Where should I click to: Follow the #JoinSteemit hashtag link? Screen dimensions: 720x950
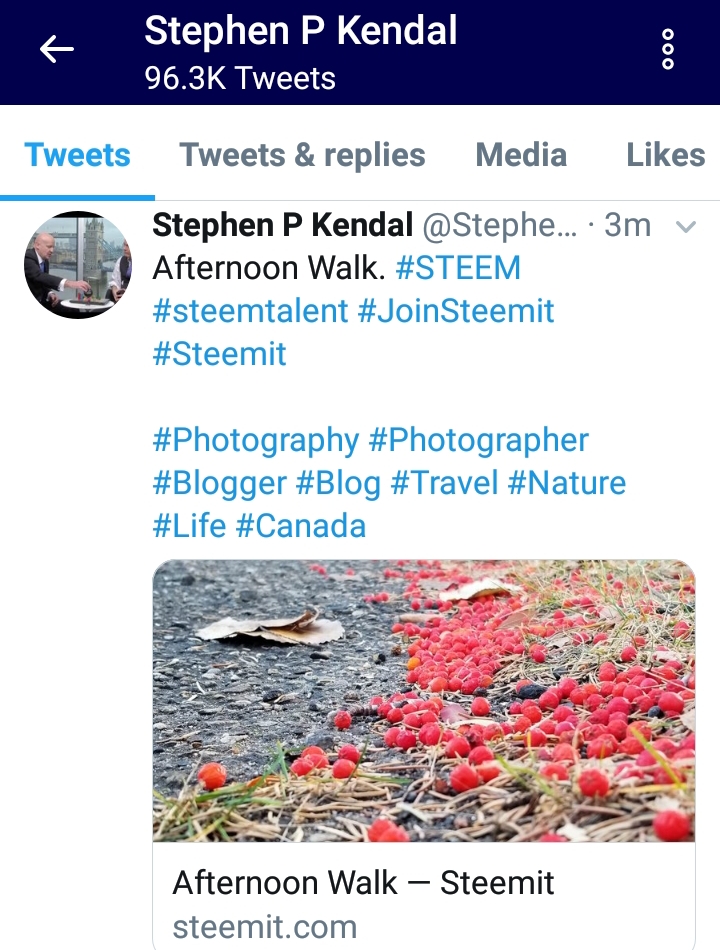pyautogui.click(x=456, y=311)
